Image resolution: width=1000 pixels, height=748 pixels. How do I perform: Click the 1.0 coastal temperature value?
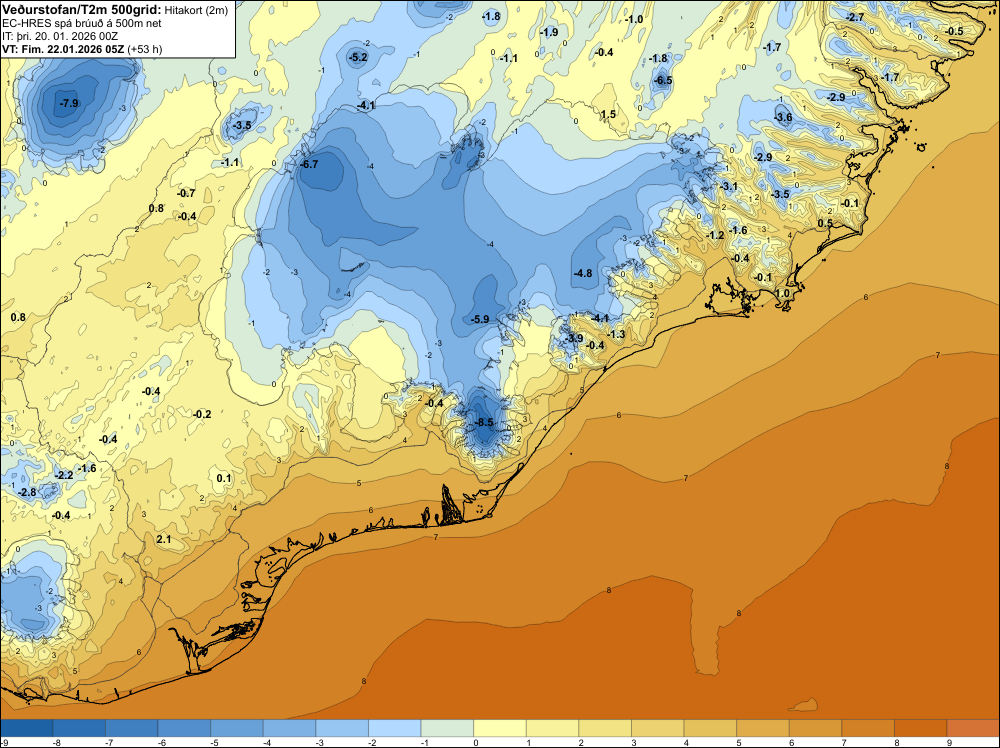click(x=782, y=293)
